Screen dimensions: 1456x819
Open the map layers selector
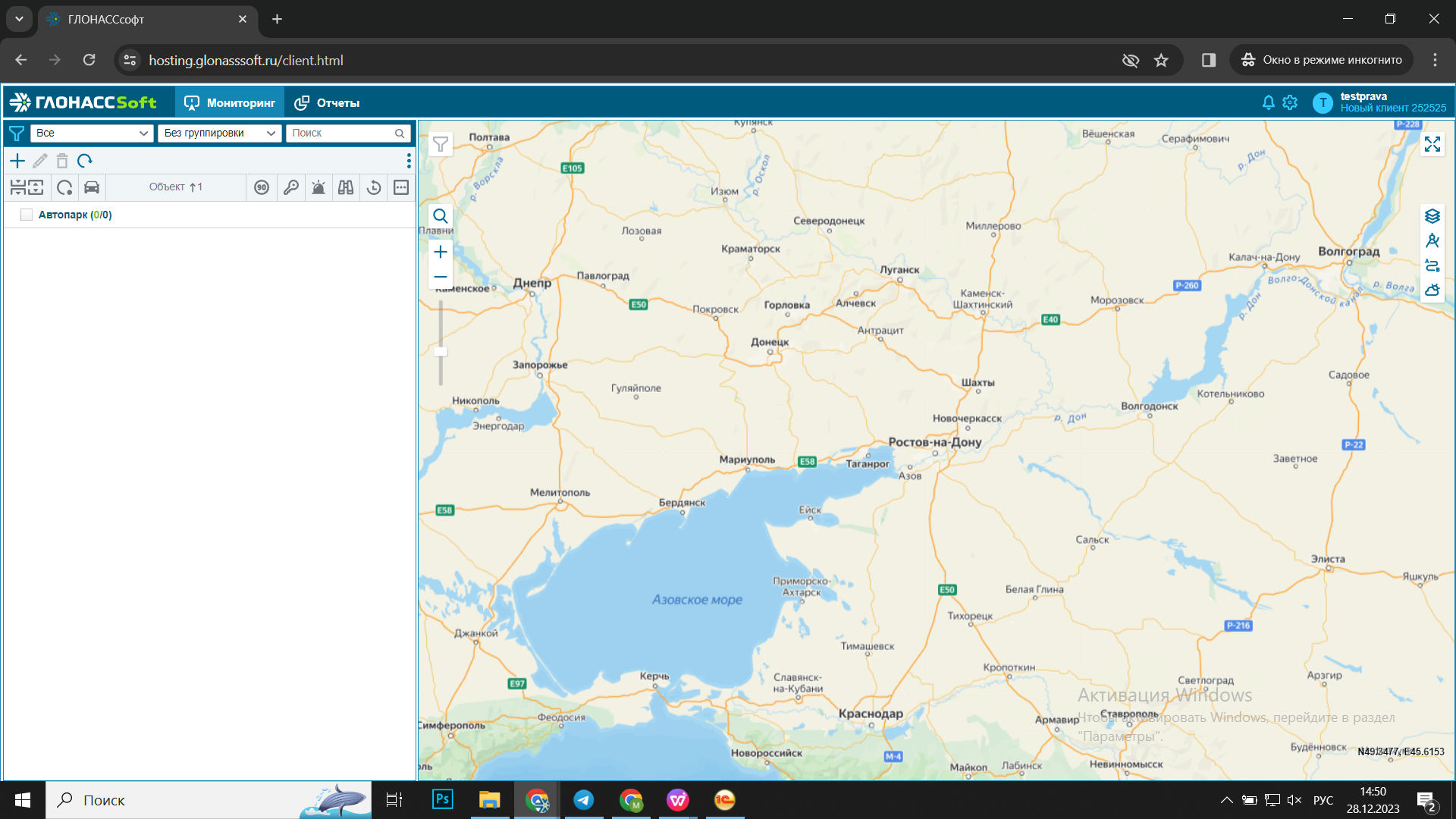point(1432,216)
